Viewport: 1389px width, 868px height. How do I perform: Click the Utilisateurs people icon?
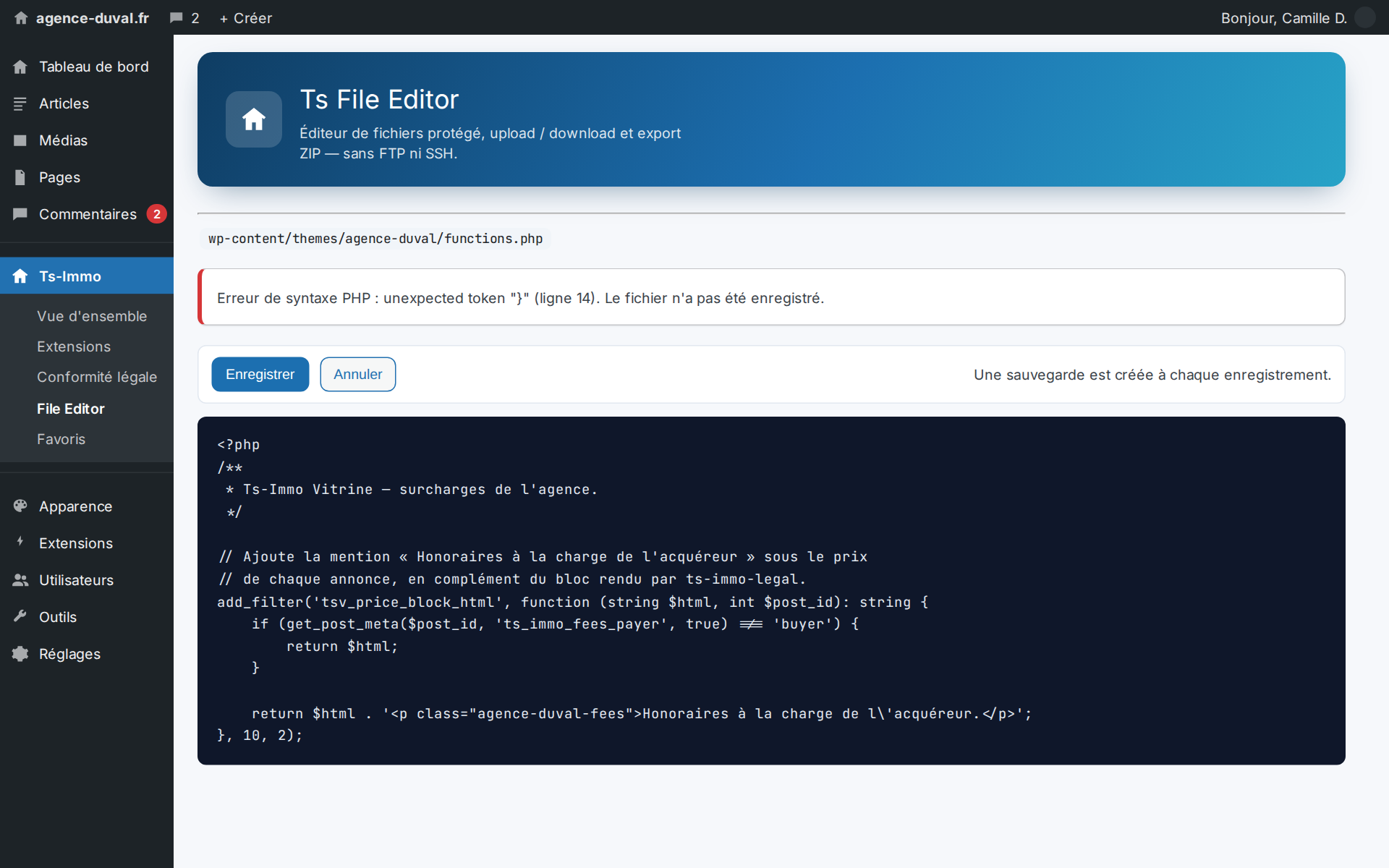click(20, 580)
